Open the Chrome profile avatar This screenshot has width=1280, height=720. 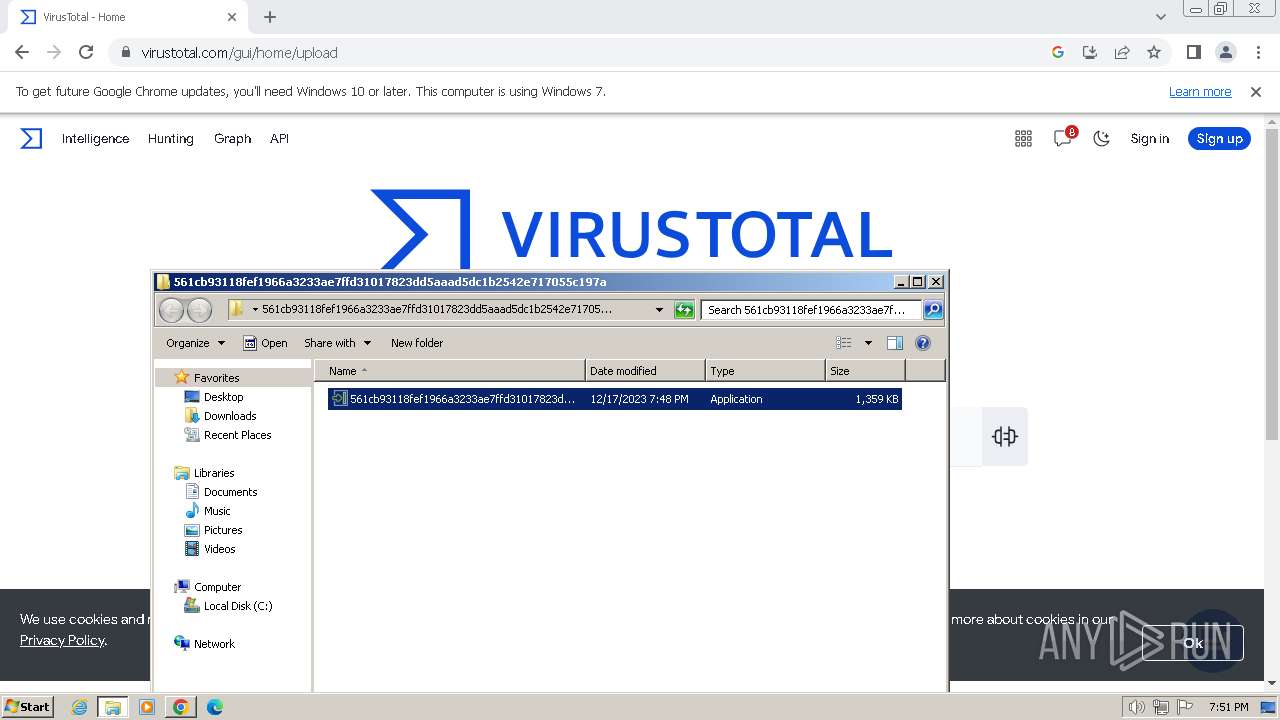pos(1226,52)
